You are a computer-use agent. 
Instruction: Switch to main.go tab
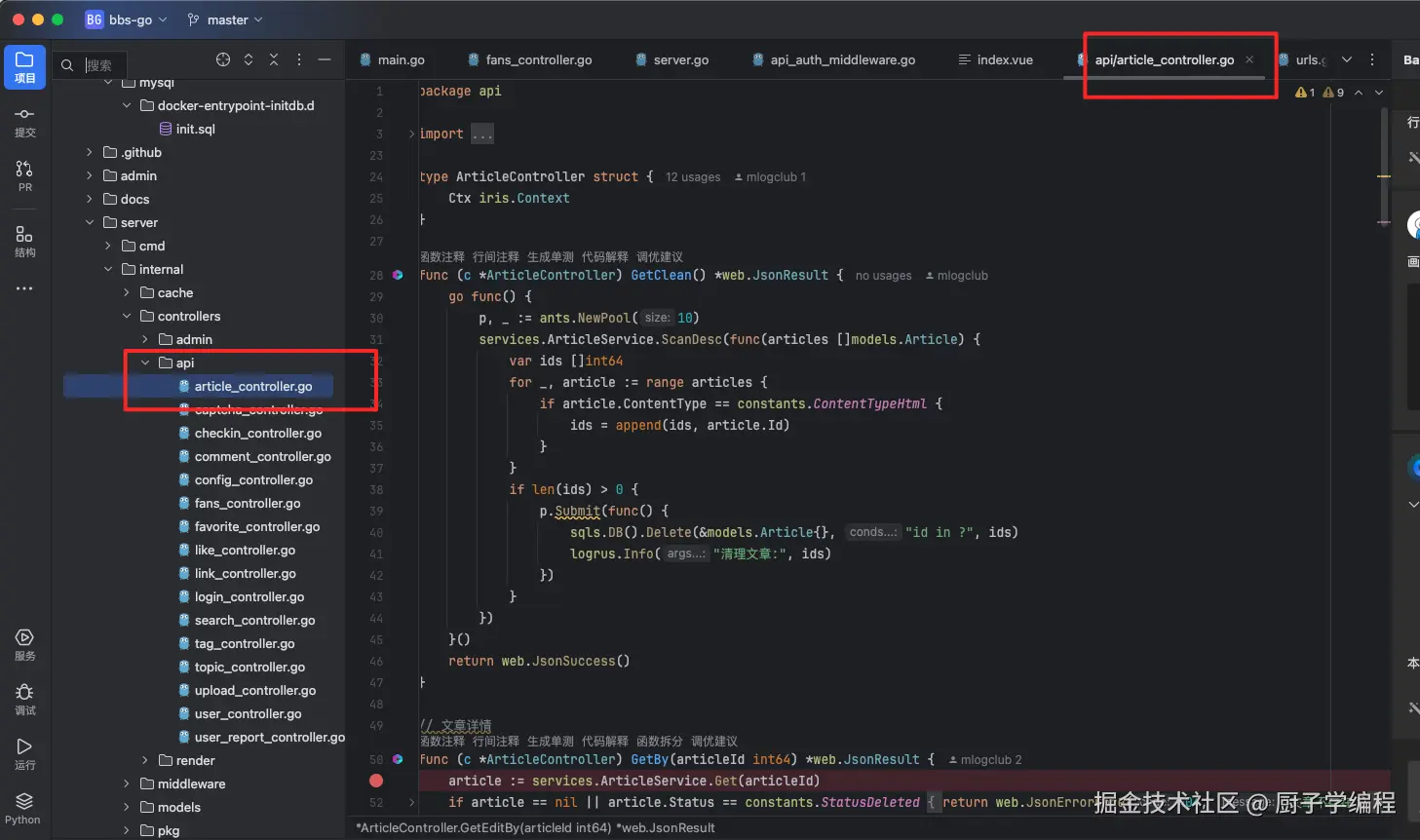(x=393, y=59)
